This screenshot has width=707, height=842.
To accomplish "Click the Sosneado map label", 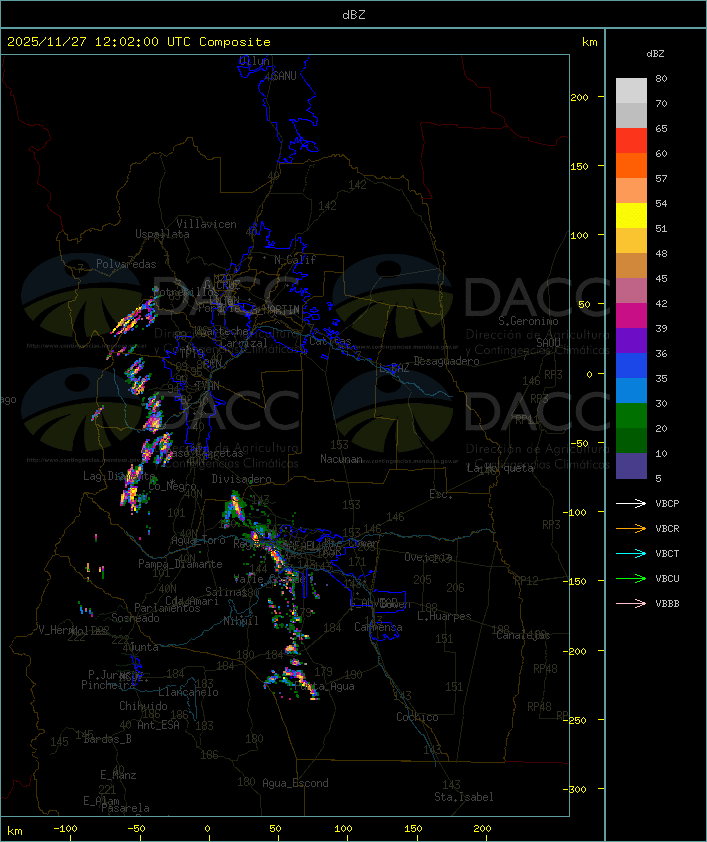I will 135,618.
